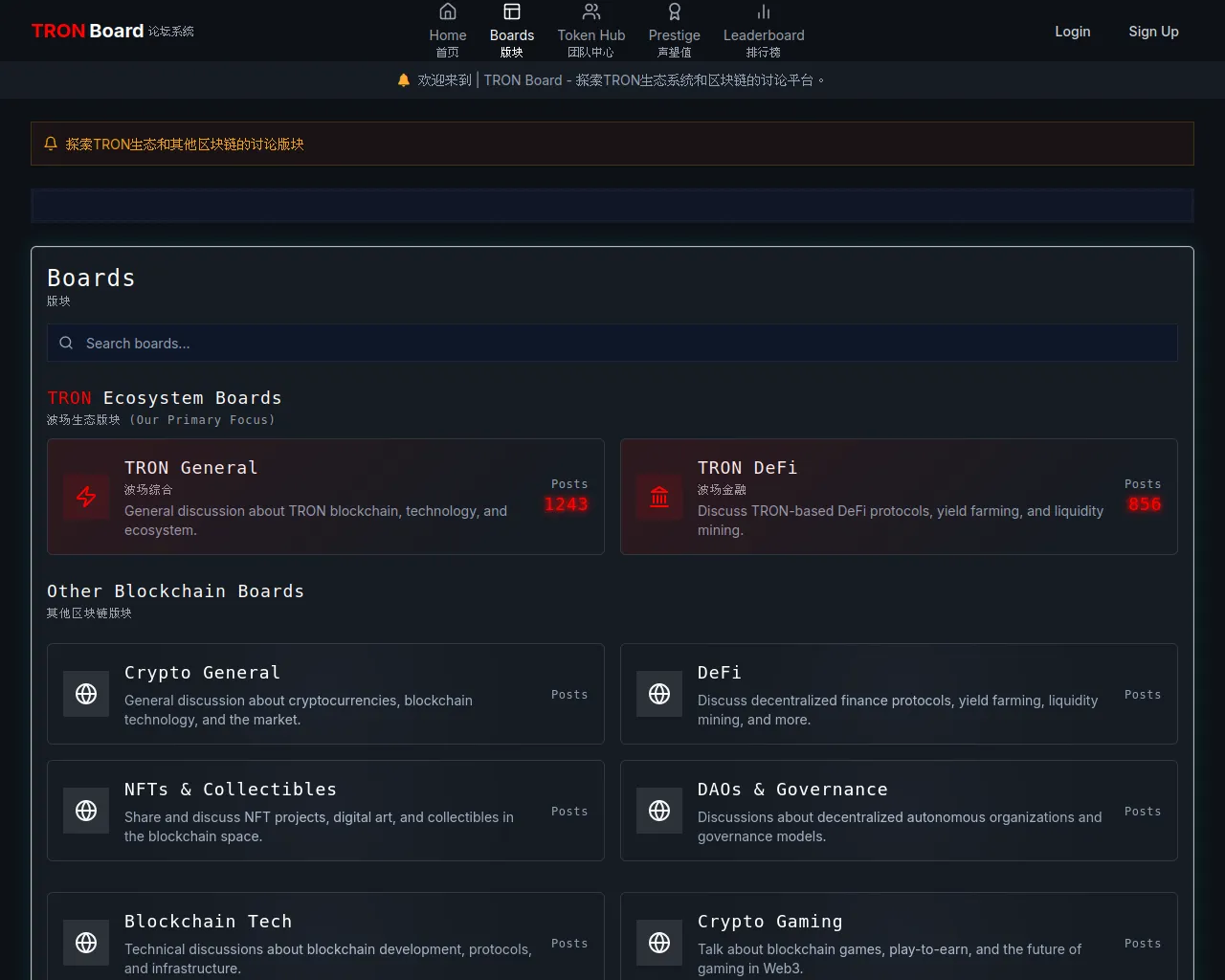This screenshot has height=980, width=1225.
Task: Open the TRON General board title
Action: (190, 468)
